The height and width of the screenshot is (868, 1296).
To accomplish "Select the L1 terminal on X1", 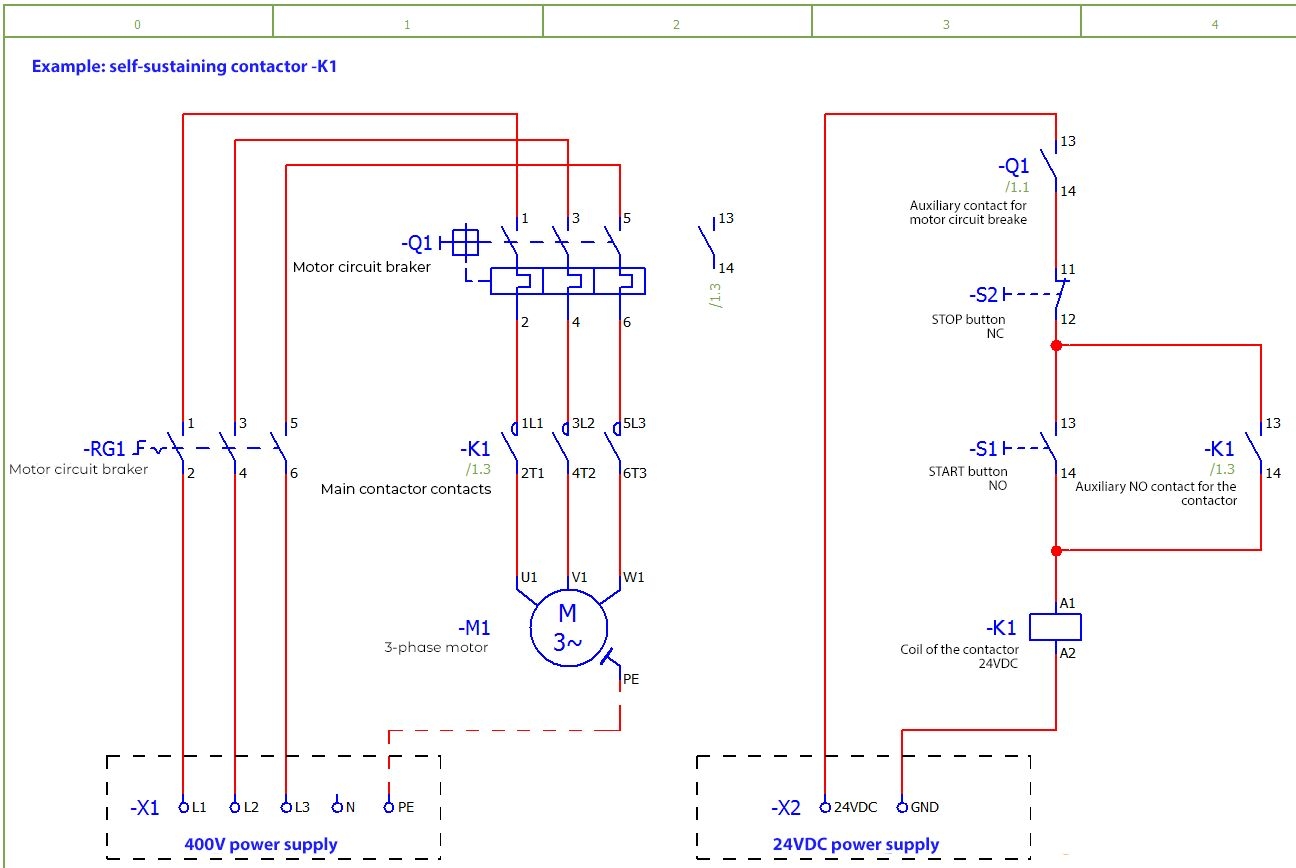I will point(183,807).
